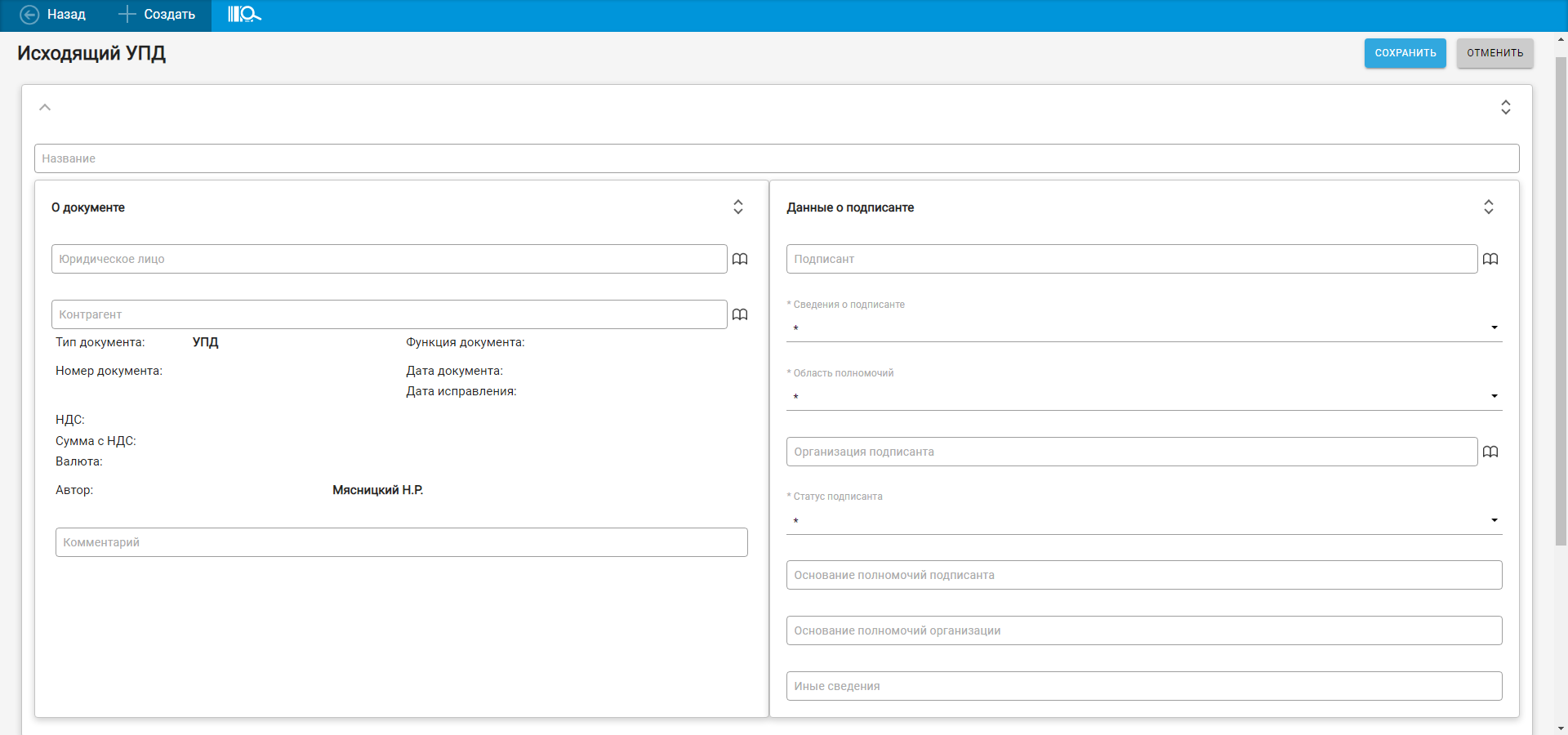Screen dimensions: 1568x735
Task: Collapse the top card with up chevron
Action: click(x=45, y=107)
